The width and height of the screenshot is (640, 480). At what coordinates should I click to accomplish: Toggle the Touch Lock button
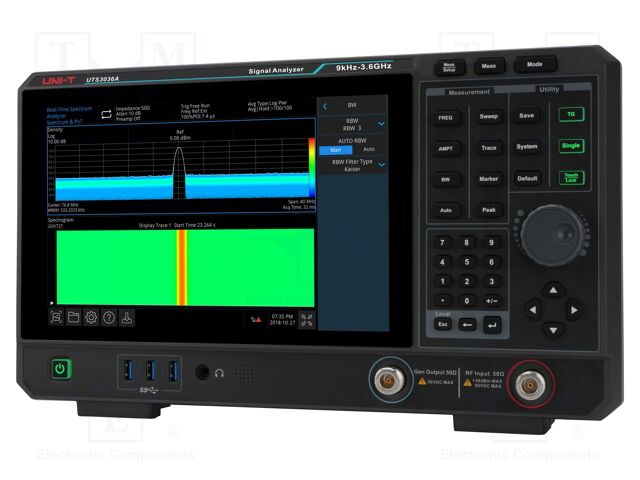pos(569,178)
